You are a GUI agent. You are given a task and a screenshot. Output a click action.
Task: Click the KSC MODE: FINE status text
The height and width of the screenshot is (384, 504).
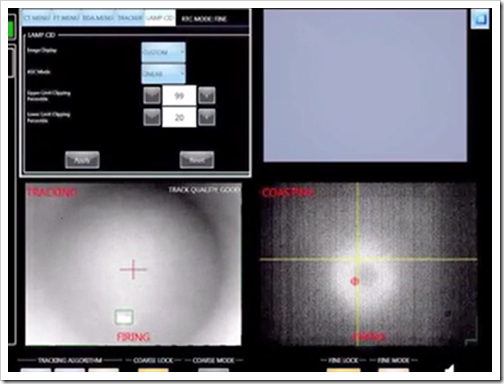coord(204,19)
